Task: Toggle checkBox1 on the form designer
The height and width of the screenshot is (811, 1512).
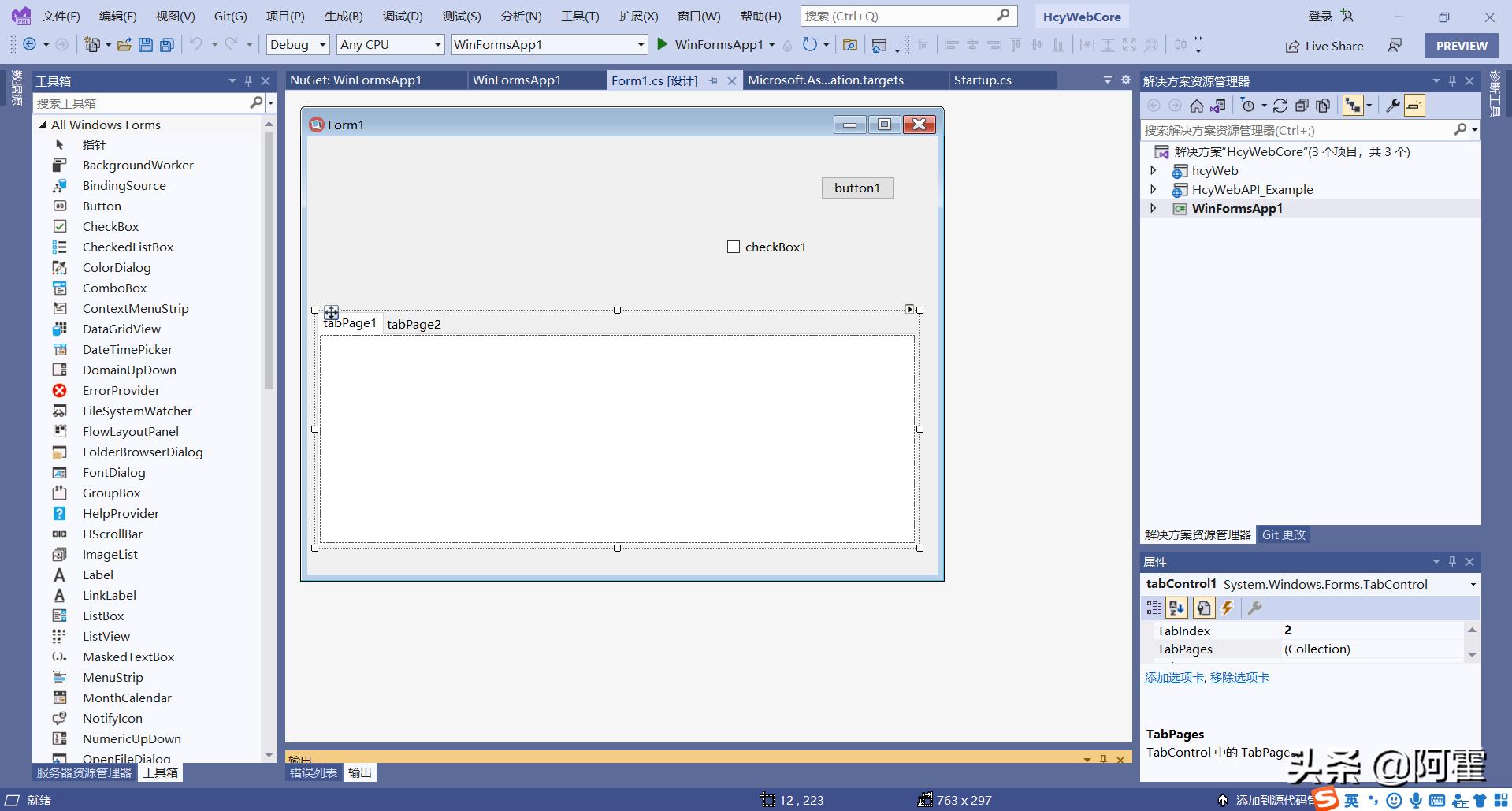Action: (734, 247)
